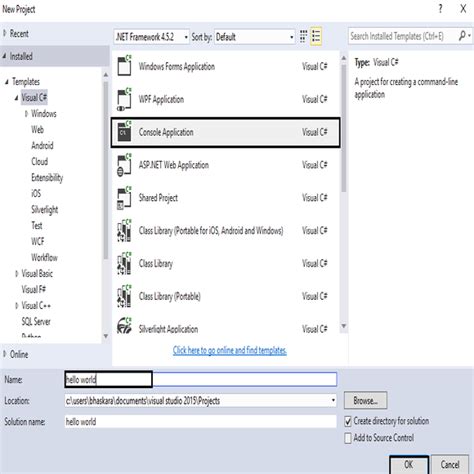Screen dimensions: 474x474
Task: Collapse the Templates tree node
Action: click(x=6, y=82)
